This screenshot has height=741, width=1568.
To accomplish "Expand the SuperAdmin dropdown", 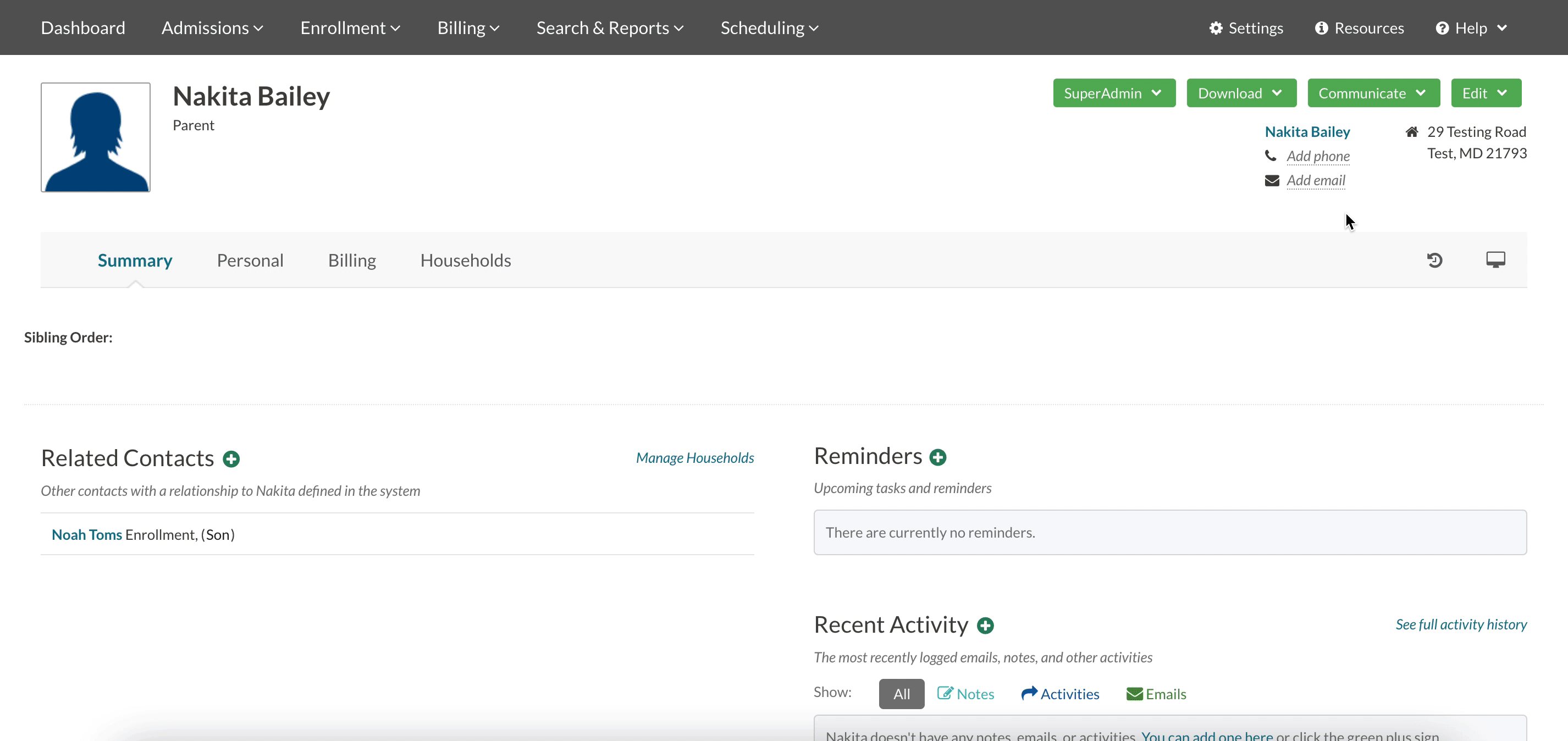I will pos(1114,93).
